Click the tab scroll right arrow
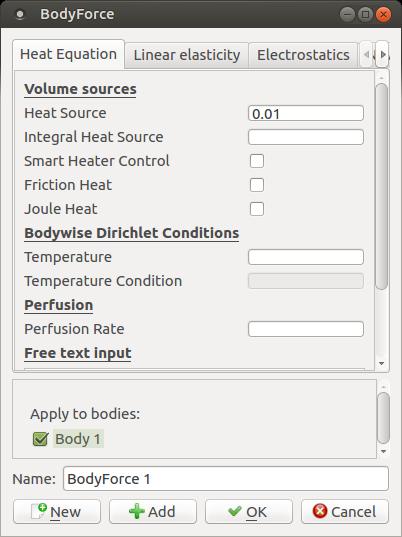 pos(382,54)
